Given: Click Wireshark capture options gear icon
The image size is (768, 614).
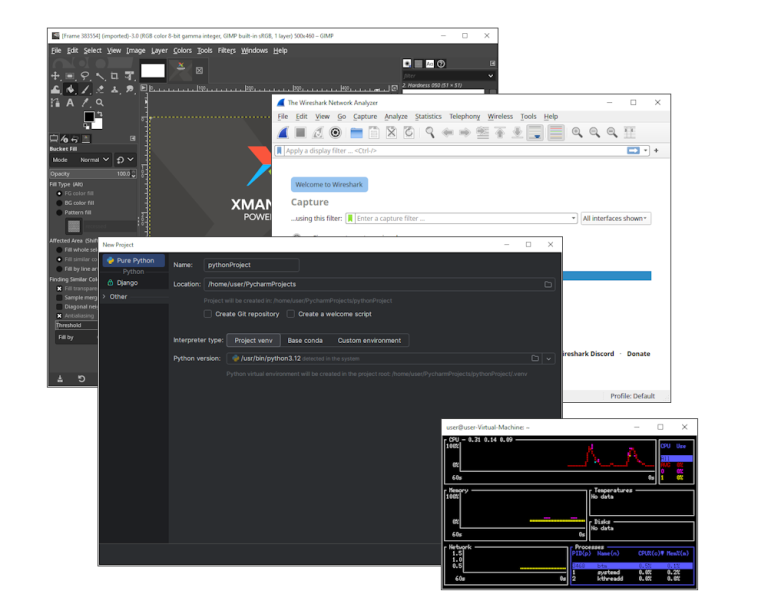Looking at the screenshot, I should point(335,132).
